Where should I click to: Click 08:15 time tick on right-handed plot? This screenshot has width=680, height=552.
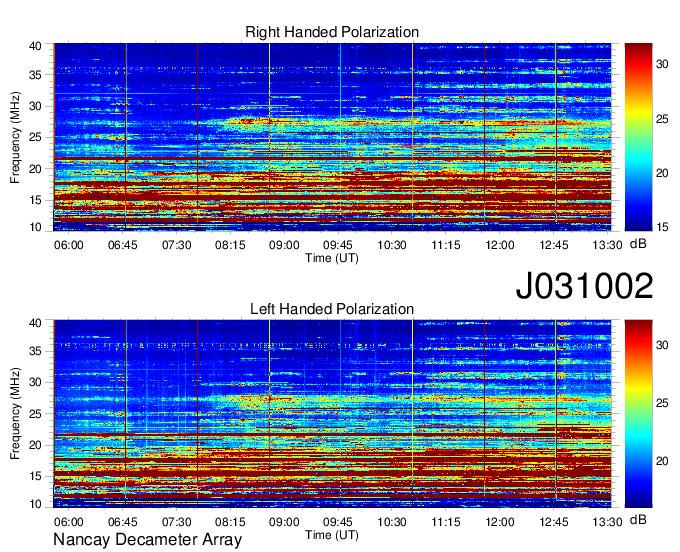coord(230,245)
